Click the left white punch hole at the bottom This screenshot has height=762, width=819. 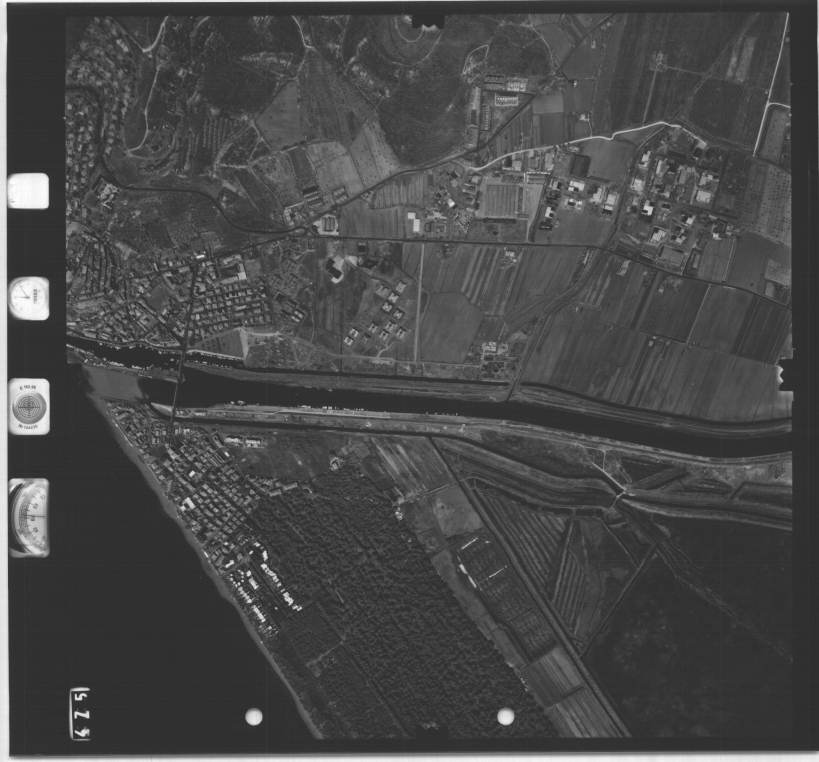pyautogui.click(x=254, y=717)
